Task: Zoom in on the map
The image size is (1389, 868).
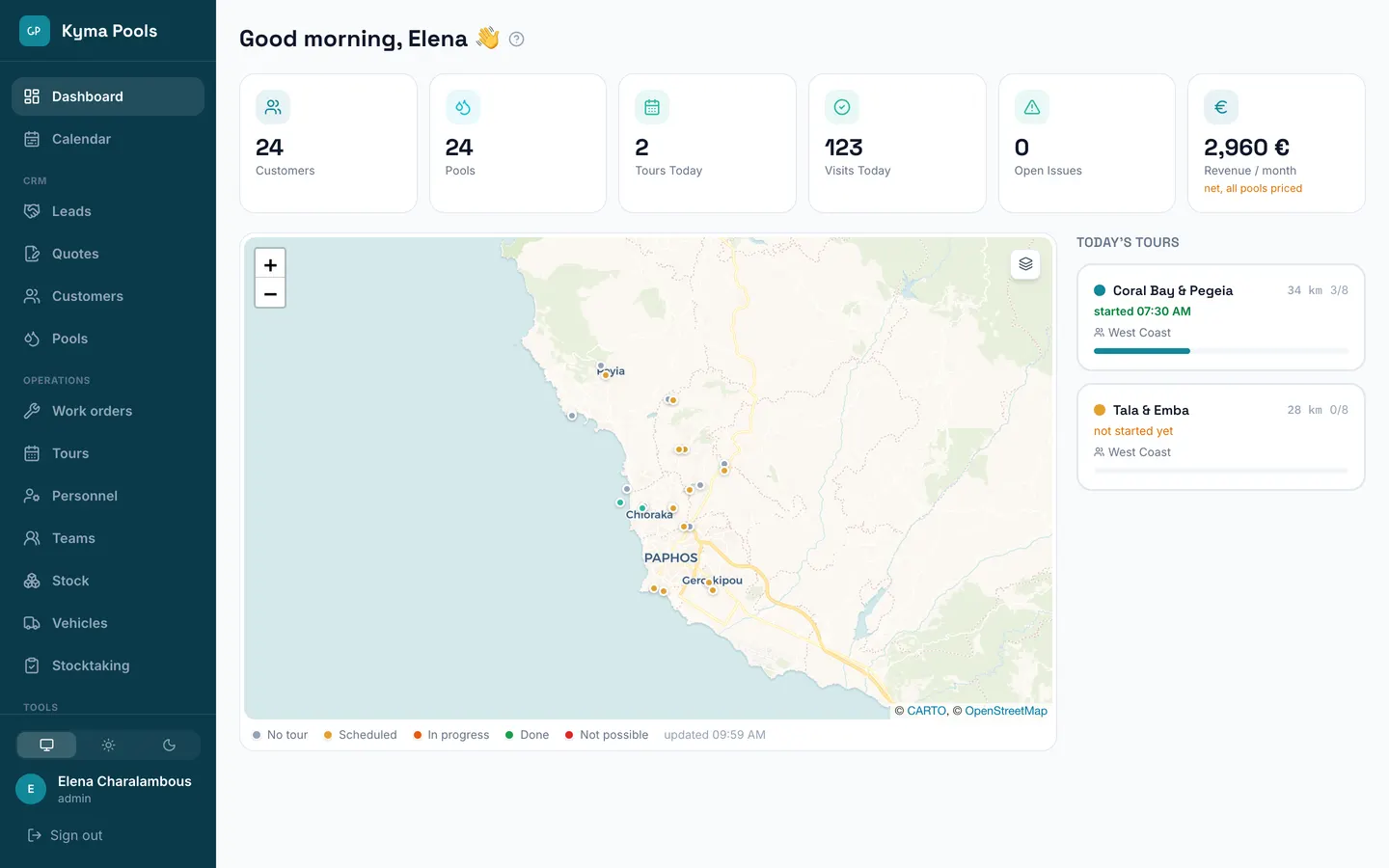Action: point(270,264)
